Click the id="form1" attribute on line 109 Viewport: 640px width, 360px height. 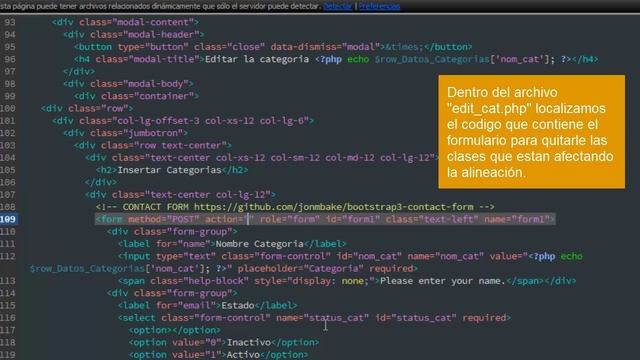point(353,219)
